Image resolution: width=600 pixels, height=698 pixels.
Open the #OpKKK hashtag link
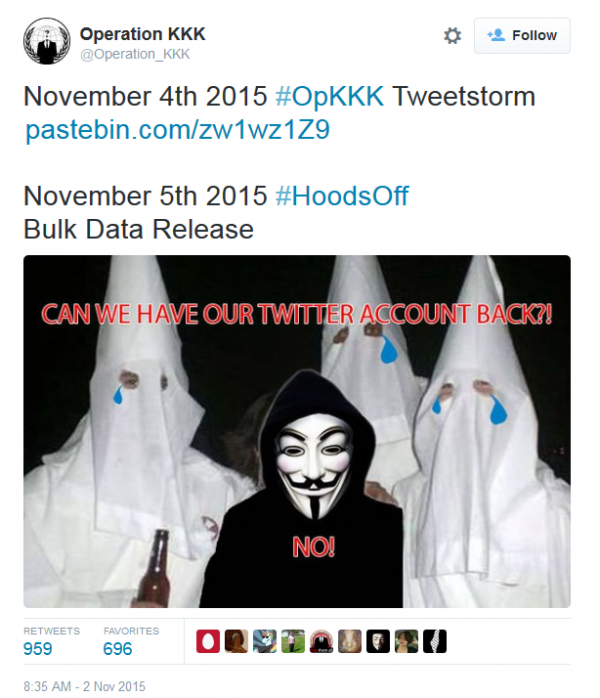click(329, 96)
